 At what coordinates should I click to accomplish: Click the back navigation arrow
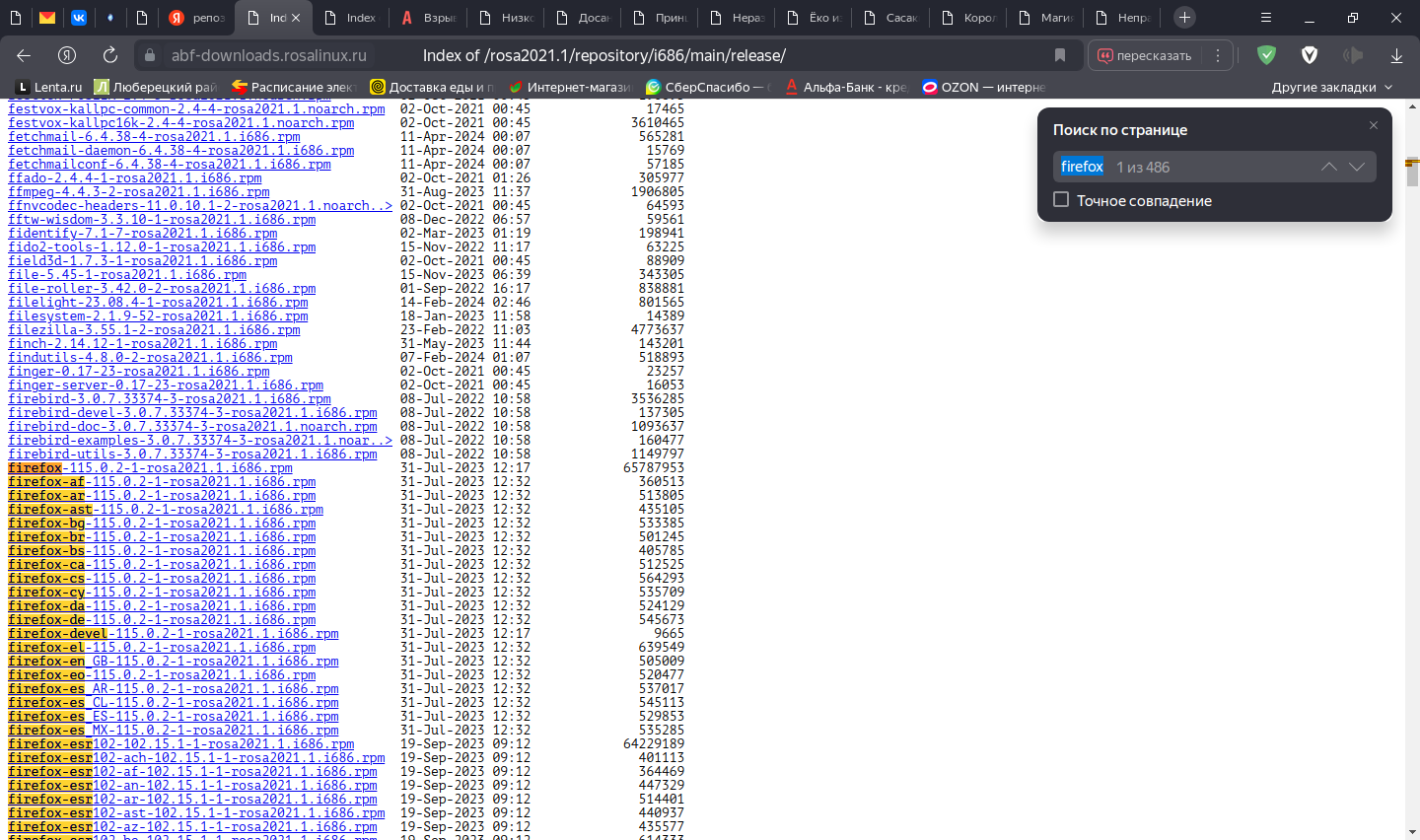pyautogui.click(x=24, y=55)
